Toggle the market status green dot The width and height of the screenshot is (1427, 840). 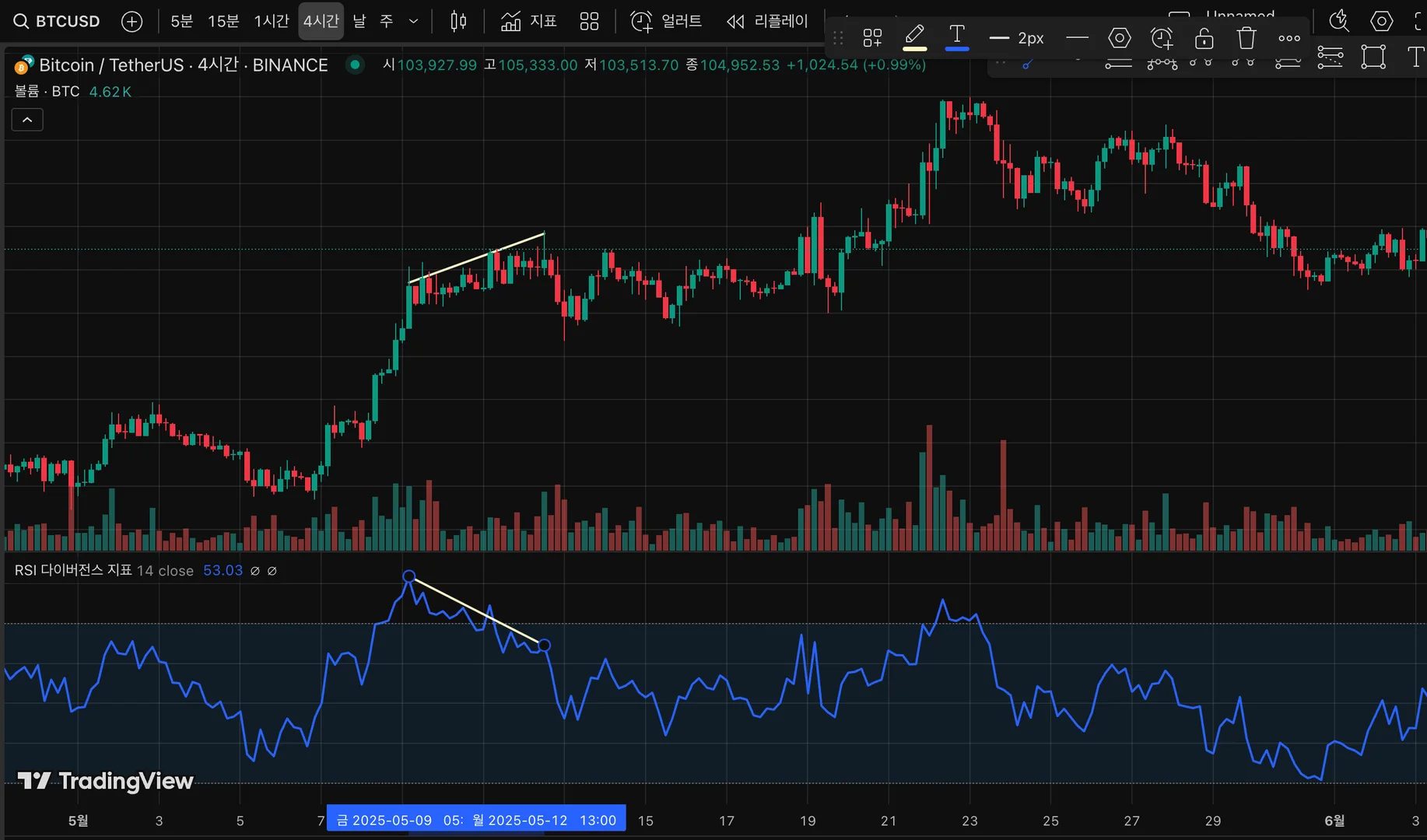pos(355,65)
